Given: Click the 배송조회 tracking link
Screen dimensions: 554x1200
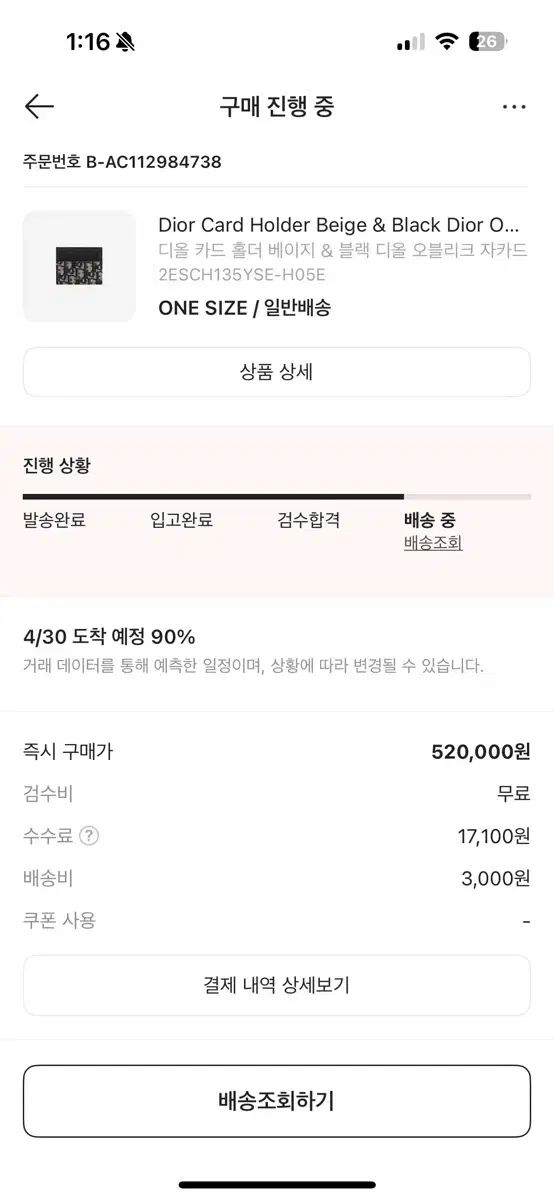Looking at the screenshot, I should coord(433,543).
